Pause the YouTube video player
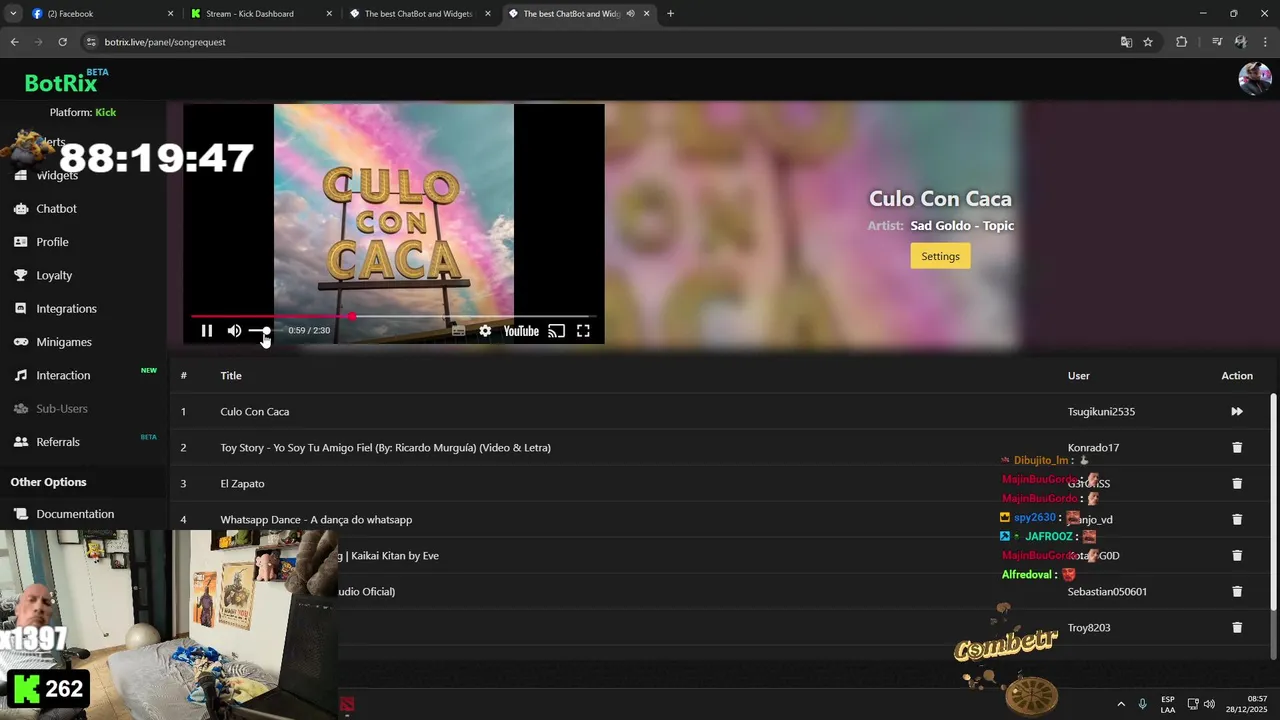1280x720 pixels. (x=207, y=331)
